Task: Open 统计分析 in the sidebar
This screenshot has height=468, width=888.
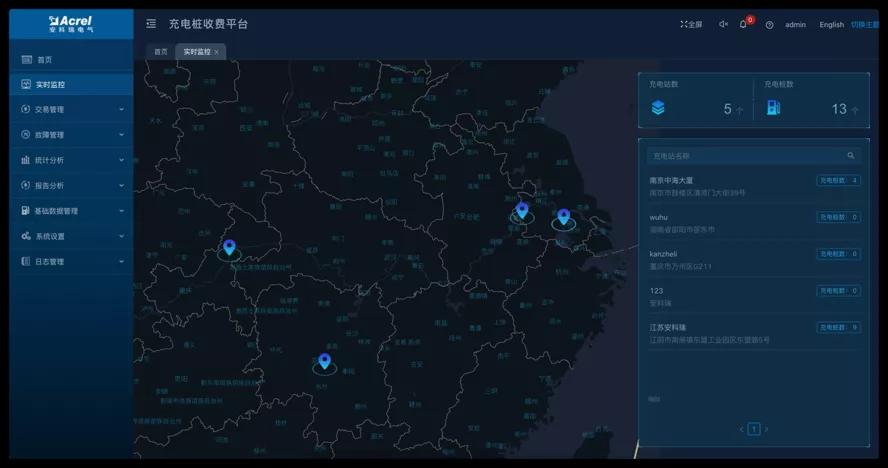Action: tap(71, 160)
